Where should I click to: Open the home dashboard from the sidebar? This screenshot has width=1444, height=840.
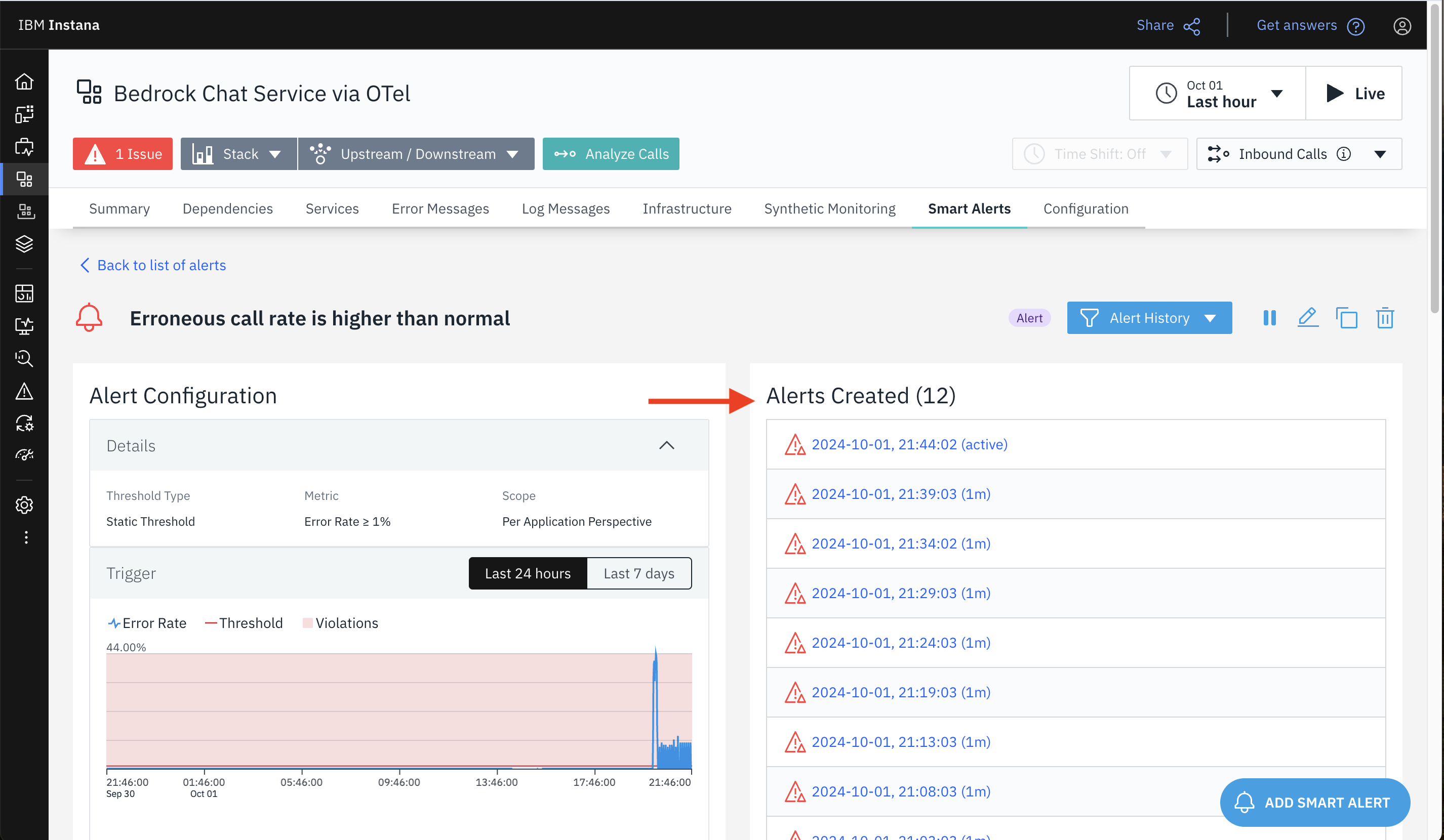point(25,81)
